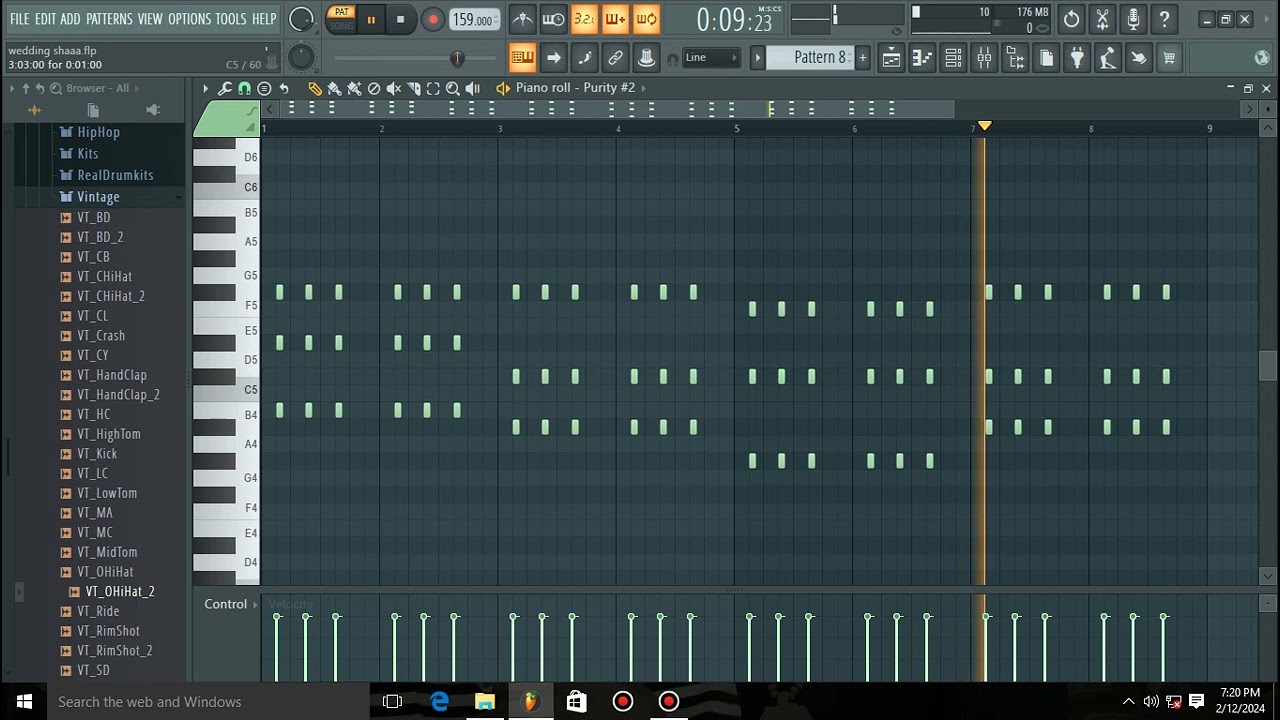Click the tempo tapper icon
The image size is (1280, 720).
(x=1108, y=58)
